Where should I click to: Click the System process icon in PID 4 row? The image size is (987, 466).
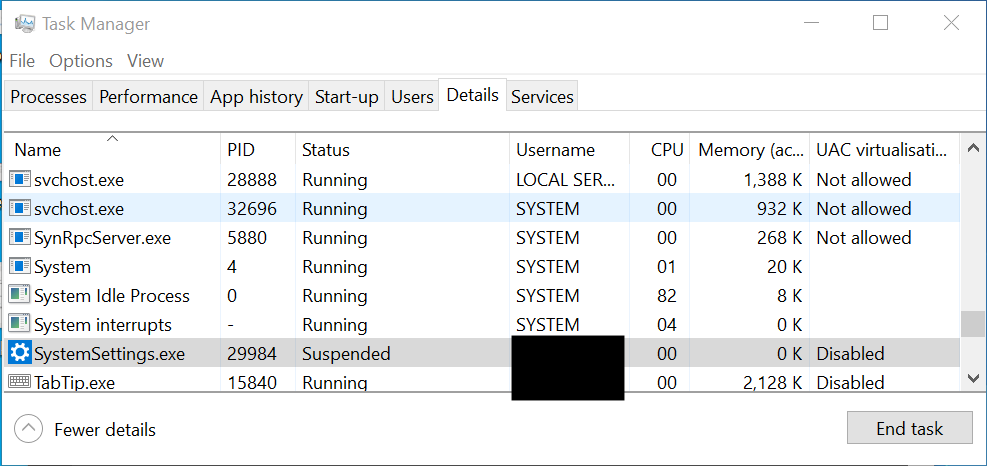(20, 267)
